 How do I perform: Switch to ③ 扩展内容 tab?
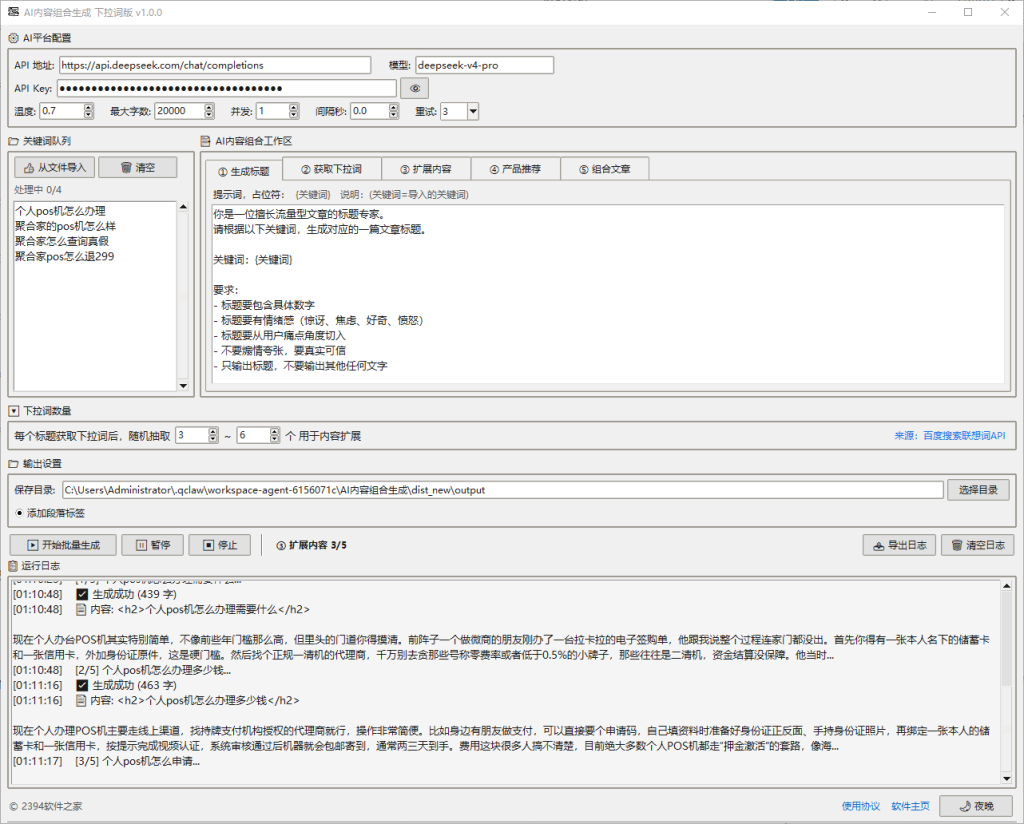pyautogui.click(x=426, y=169)
